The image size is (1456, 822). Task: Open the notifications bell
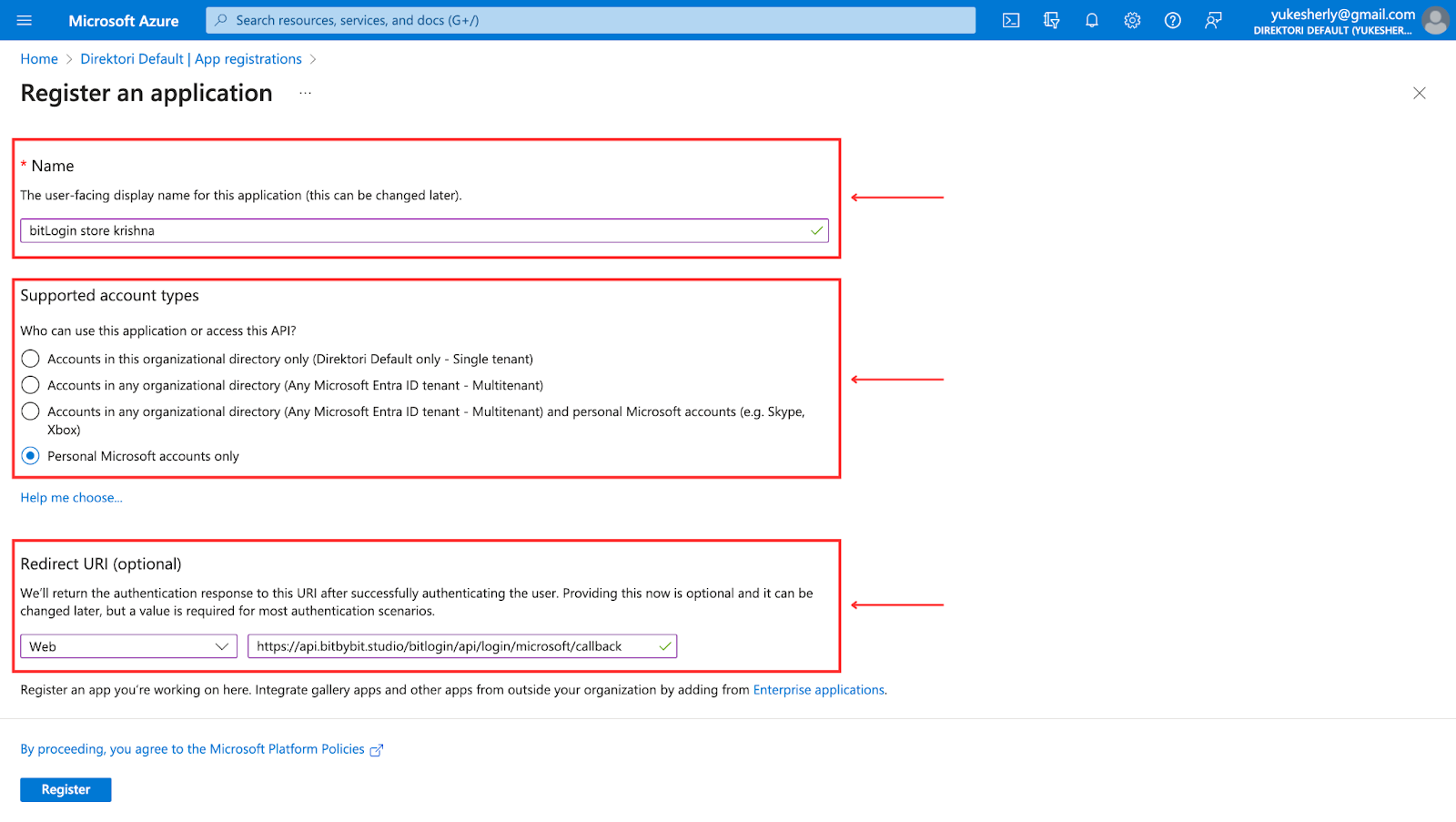(x=1092, y=20)
